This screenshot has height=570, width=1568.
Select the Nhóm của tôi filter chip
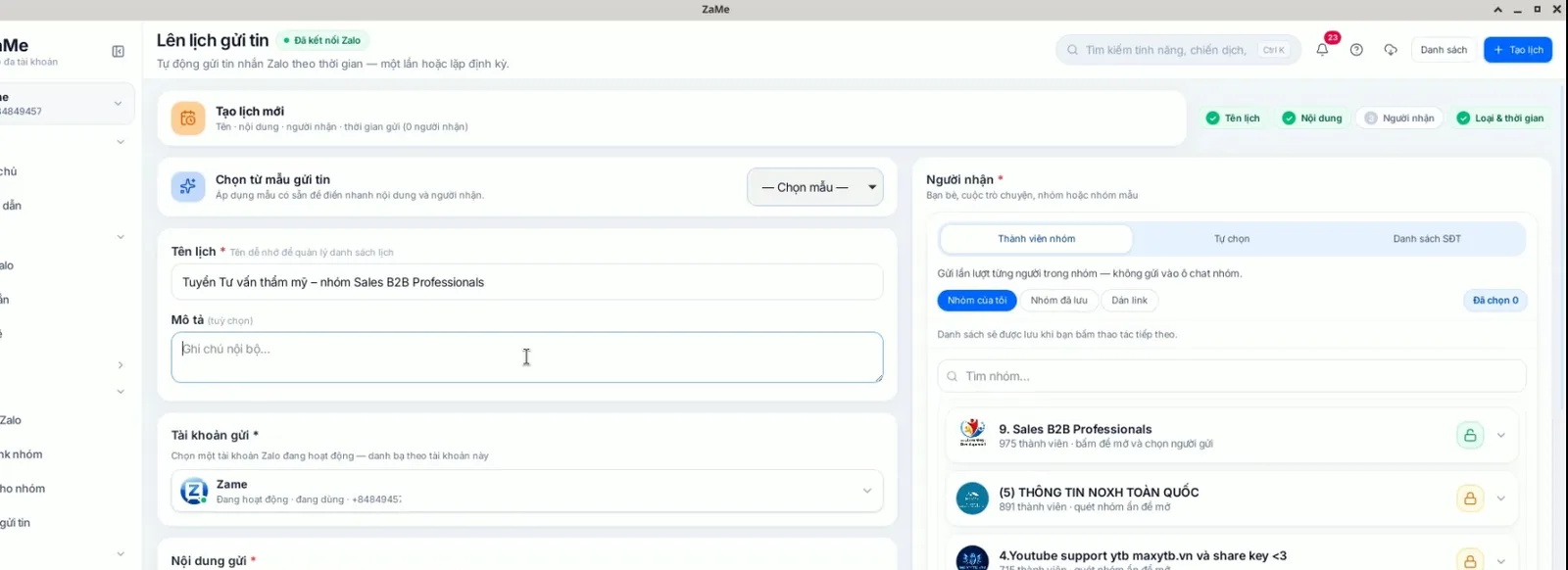coord(976,301)
